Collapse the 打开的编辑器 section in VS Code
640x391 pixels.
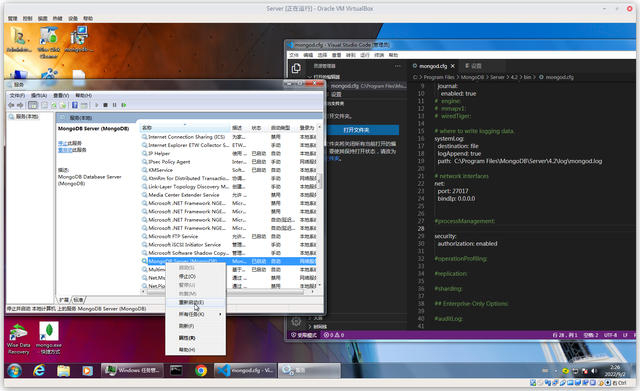(327, 77)
